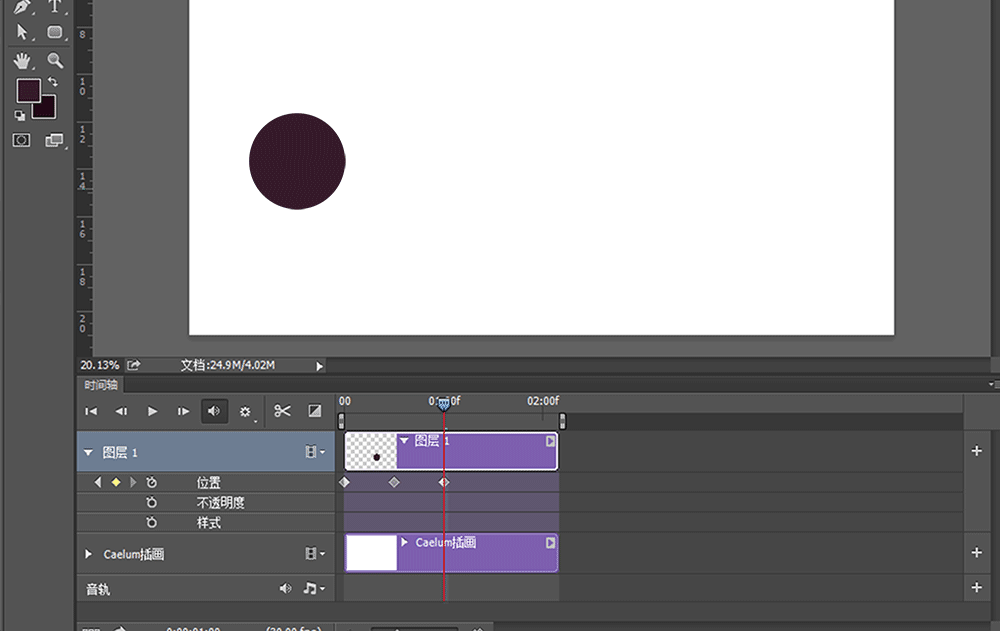Click the transition icon in timeline toolbar

[316, 410]
